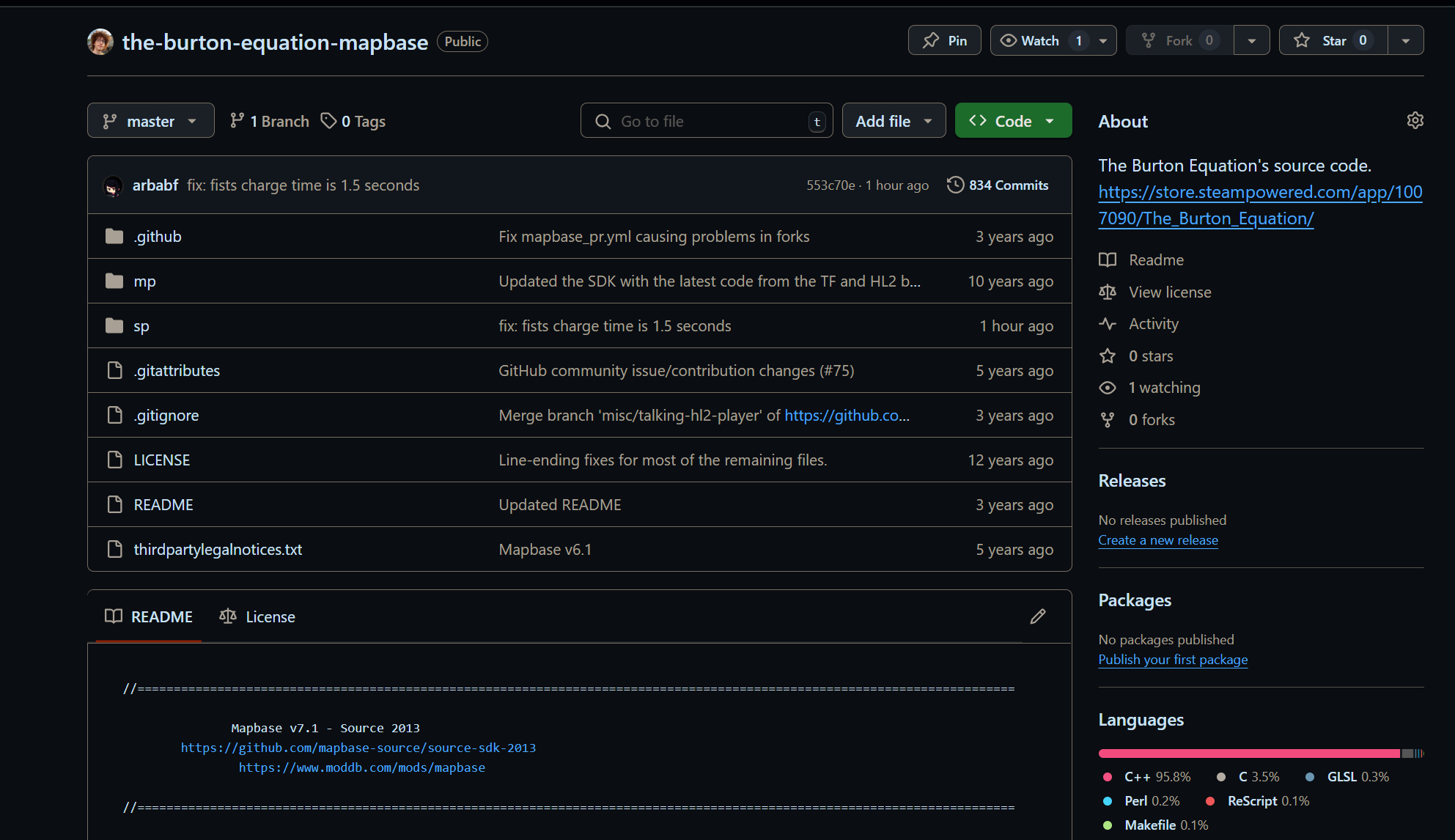The image size is (1455, 840).
Task: Click the thirdpartylegalnotices.txt file icon
Action: click(114, 549)
